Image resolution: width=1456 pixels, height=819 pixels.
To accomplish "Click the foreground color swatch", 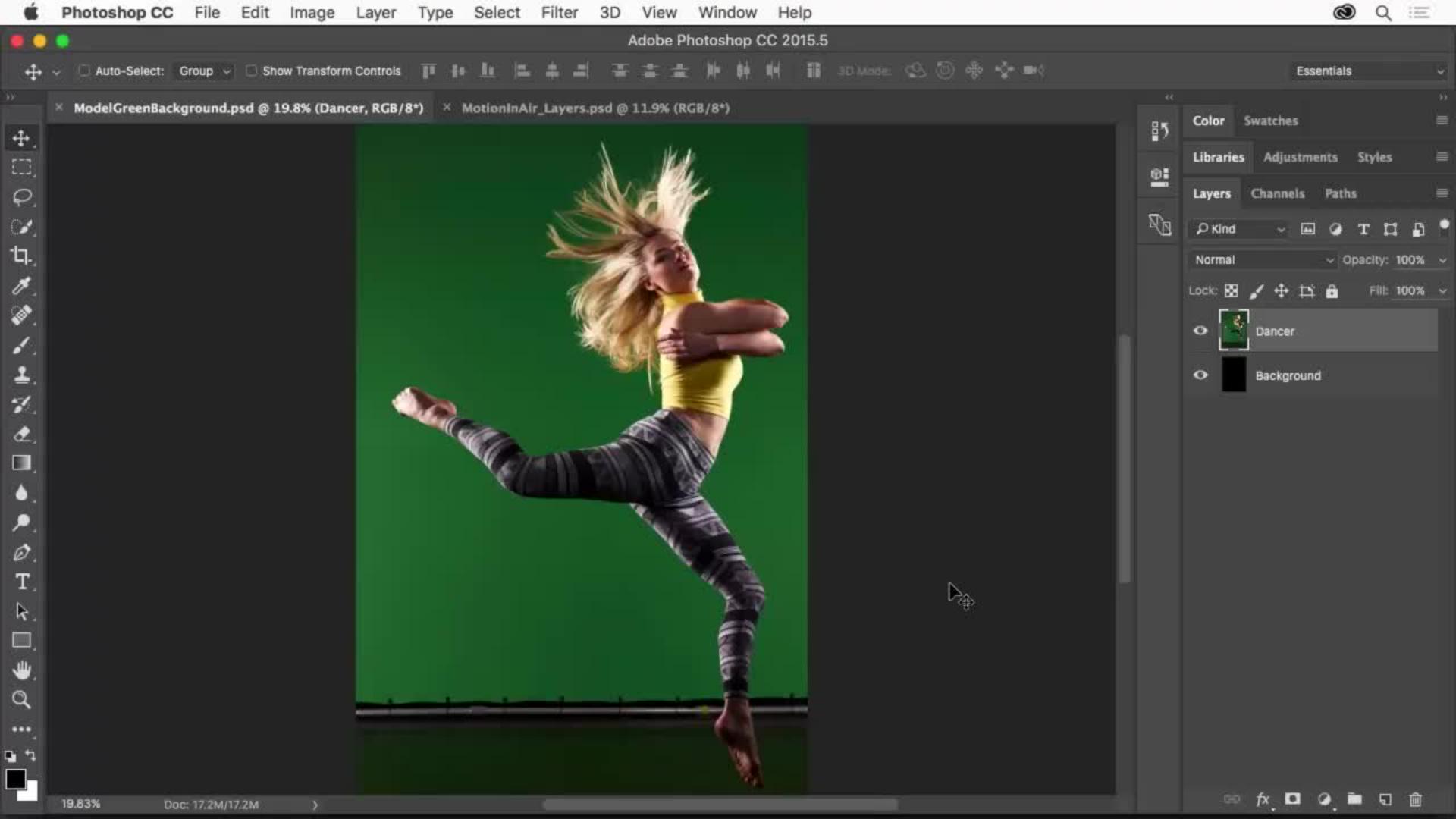I will point(15,779).
